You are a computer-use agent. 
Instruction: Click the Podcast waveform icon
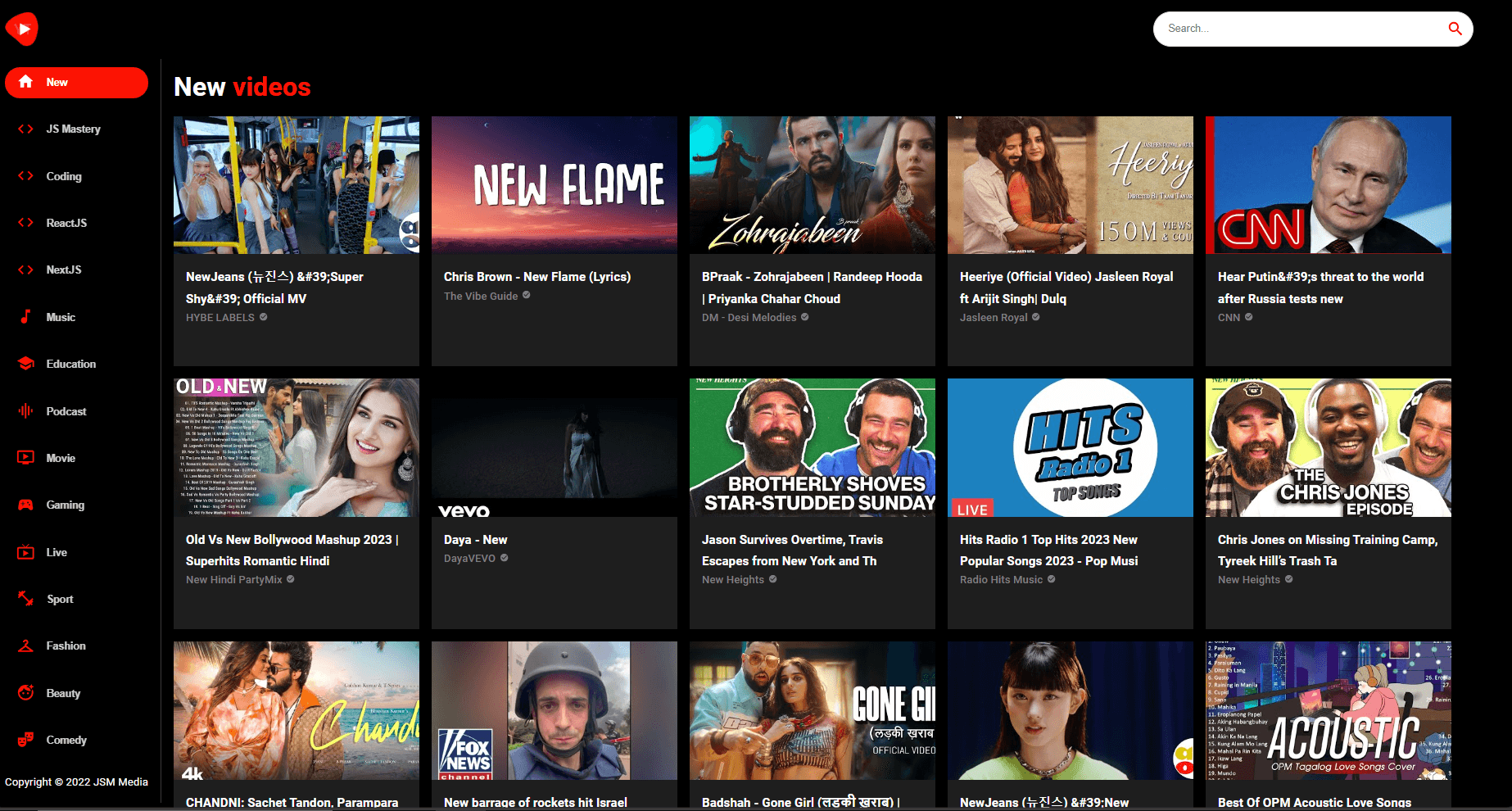click(x=26, y=411)
